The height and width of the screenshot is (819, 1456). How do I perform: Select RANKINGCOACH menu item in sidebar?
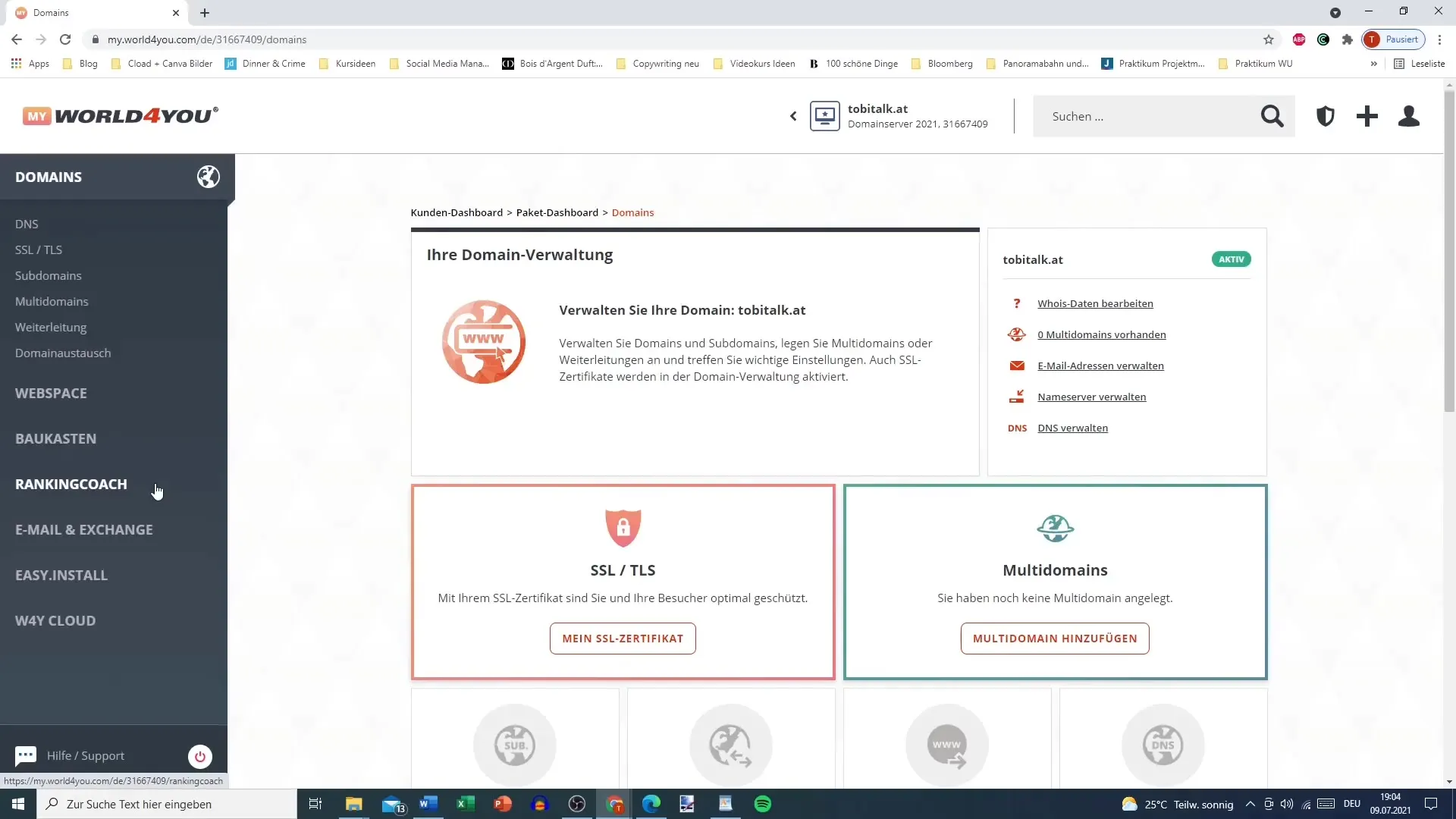(x=71, y=484)
